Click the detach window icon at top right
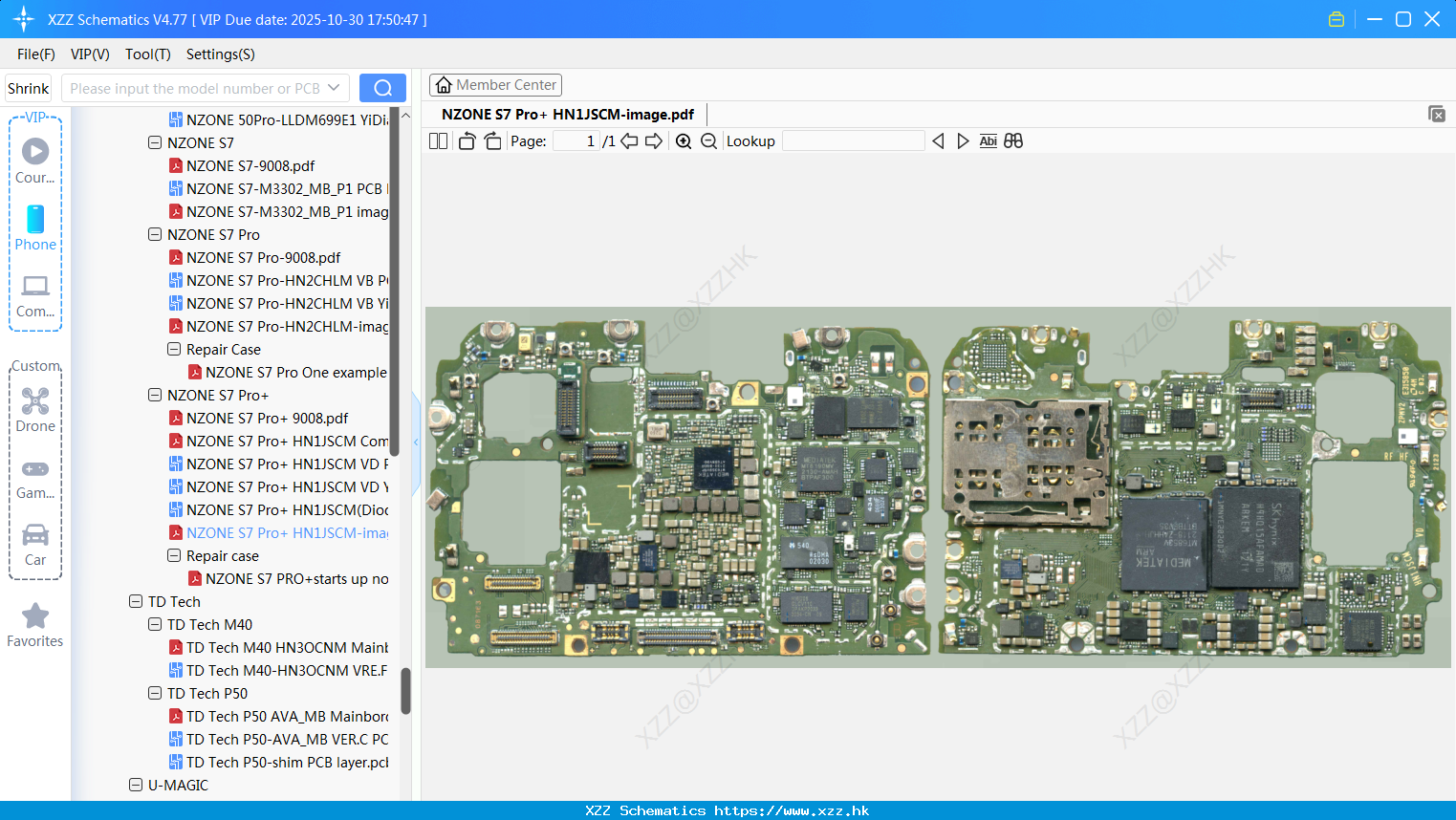 1437,114
